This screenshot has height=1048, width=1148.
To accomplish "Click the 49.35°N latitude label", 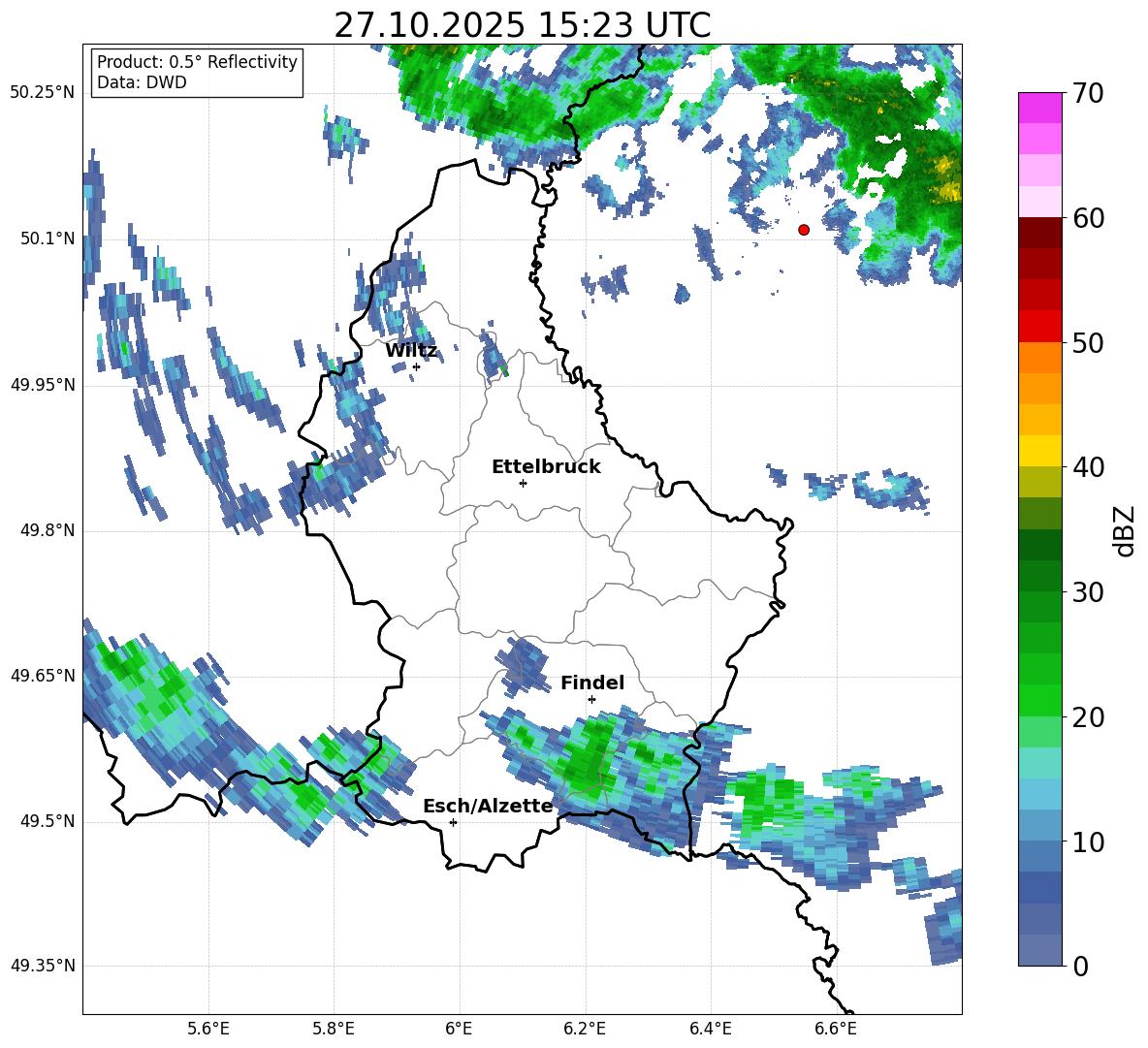I will 43,966.
